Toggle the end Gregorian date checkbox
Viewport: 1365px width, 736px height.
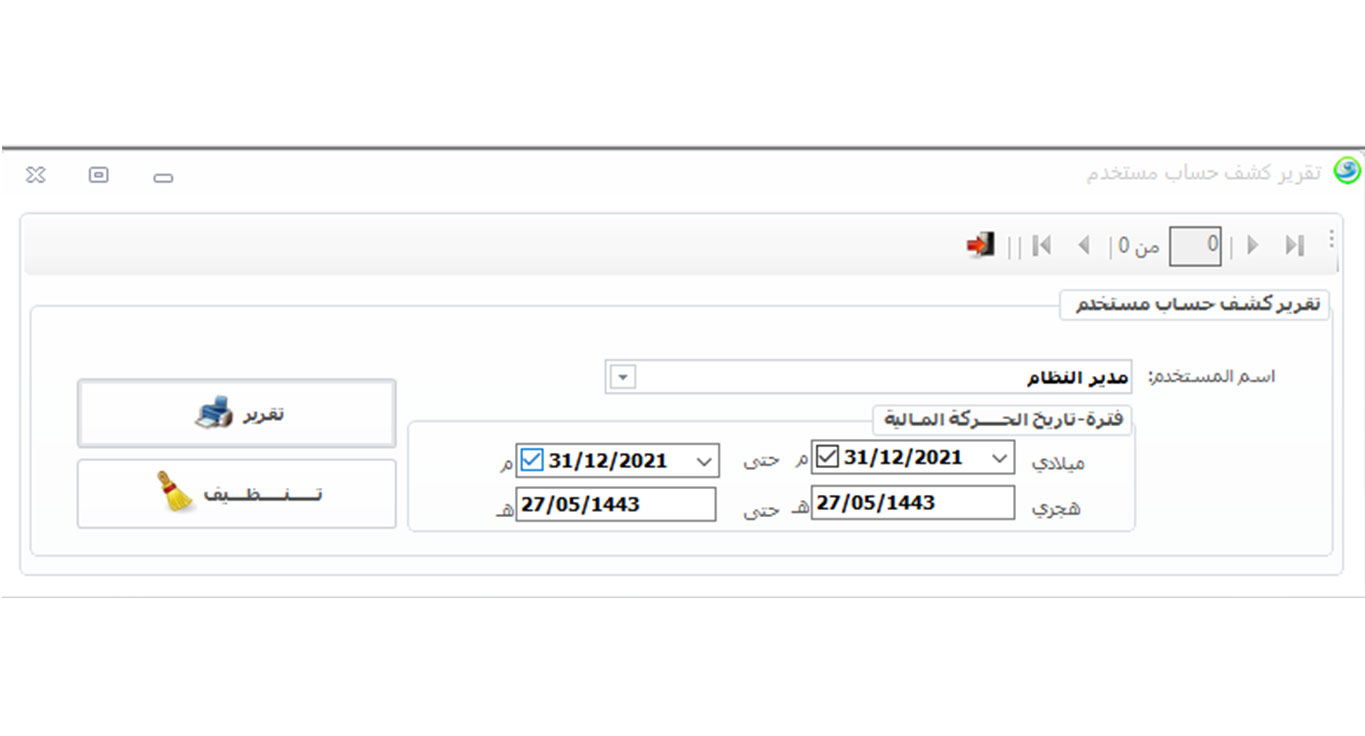[x=532, y=460]
